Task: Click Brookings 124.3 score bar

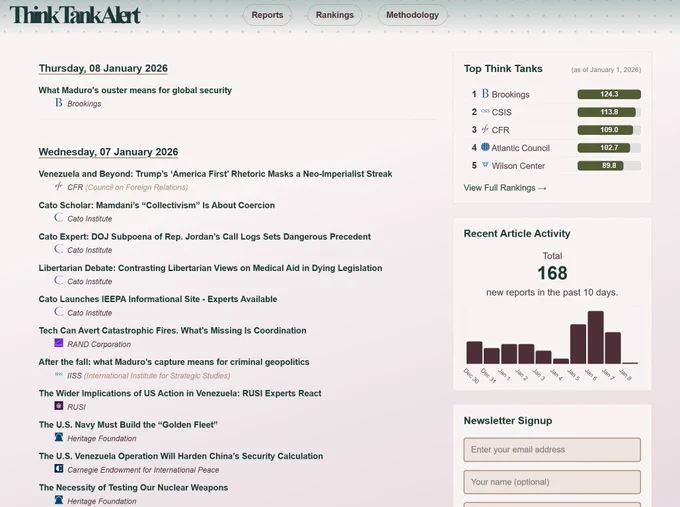Action: 609,94
